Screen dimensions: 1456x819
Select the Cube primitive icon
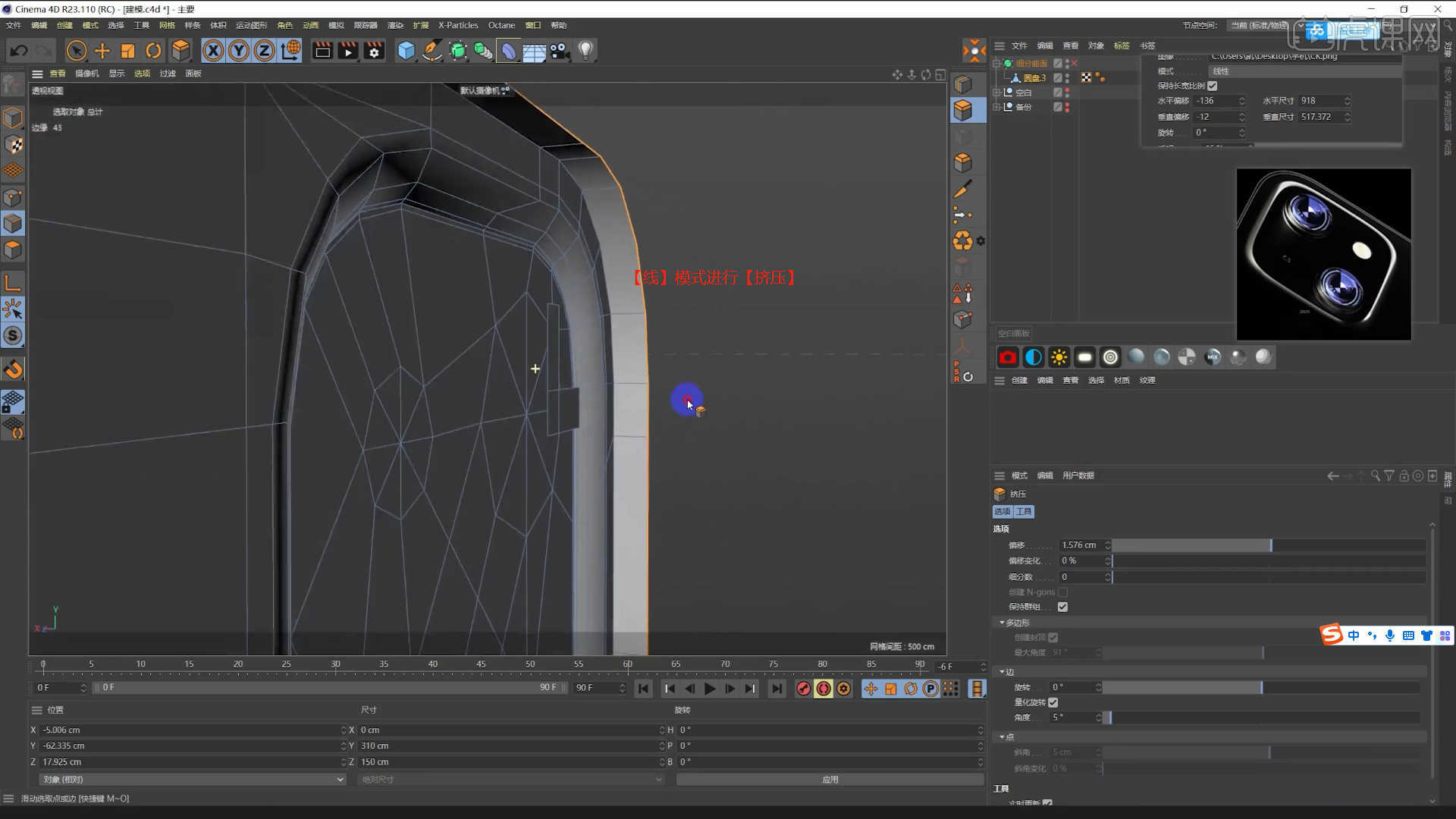pyautogui.click(x=406, y=51)
